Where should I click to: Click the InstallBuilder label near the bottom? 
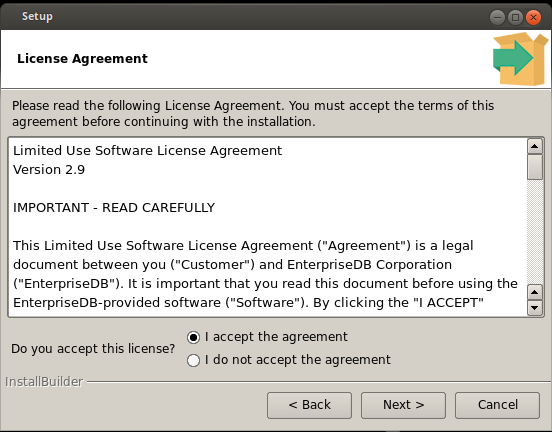tap(44, 382)
